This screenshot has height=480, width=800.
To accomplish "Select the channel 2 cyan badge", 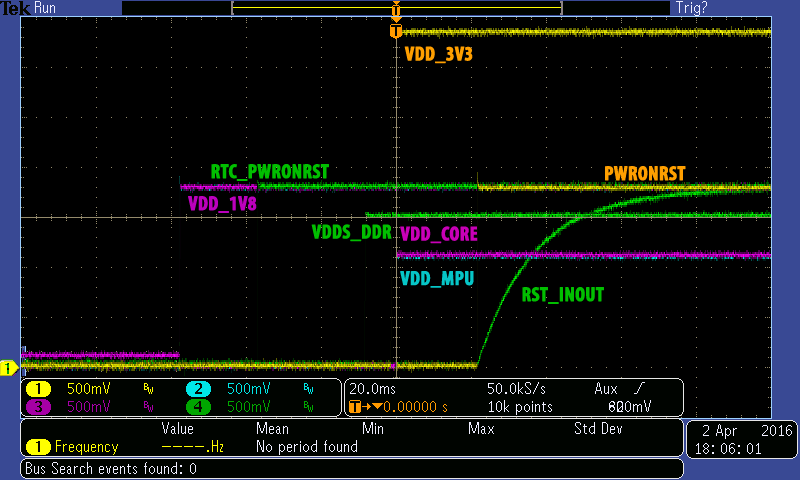I will [x=198, y=389].
